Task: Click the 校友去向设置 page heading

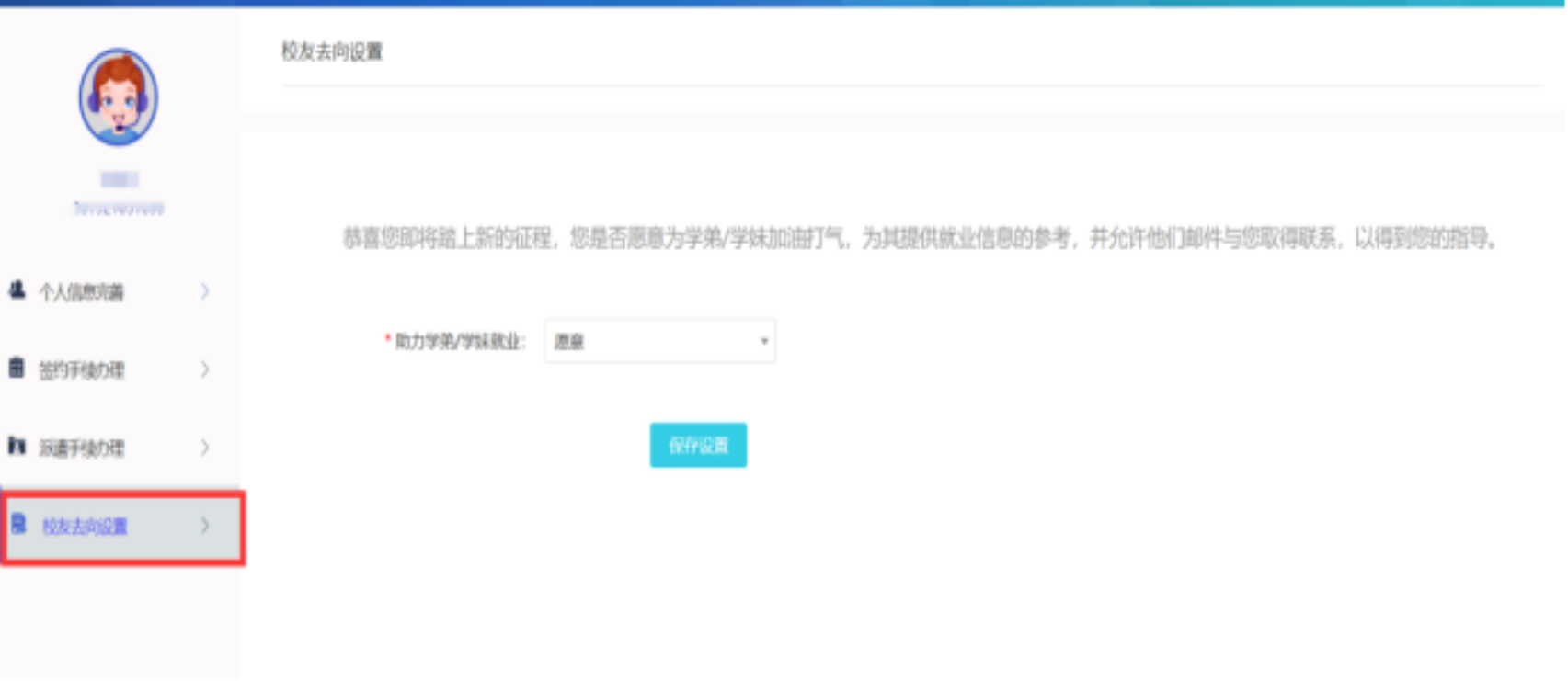Action: (x=332, y=52)
